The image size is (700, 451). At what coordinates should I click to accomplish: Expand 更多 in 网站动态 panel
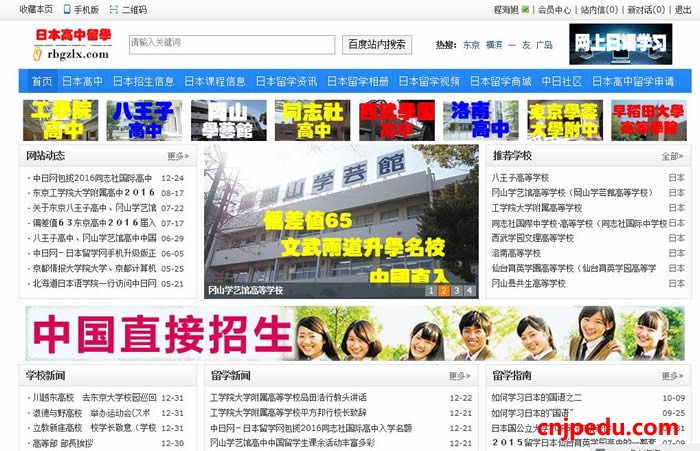(178, 156)
